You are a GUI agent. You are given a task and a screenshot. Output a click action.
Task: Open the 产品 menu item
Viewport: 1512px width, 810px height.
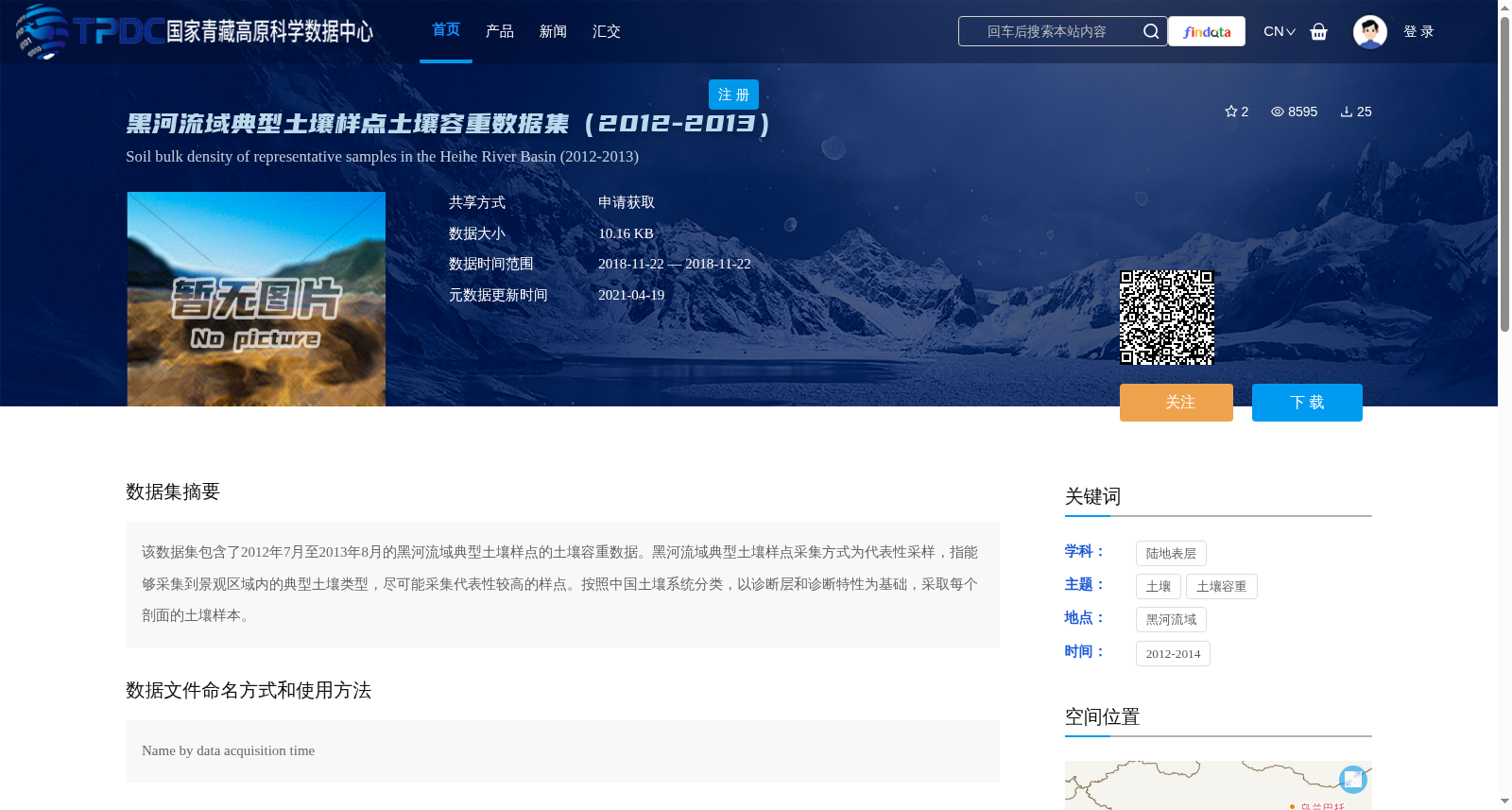(500, 31)
